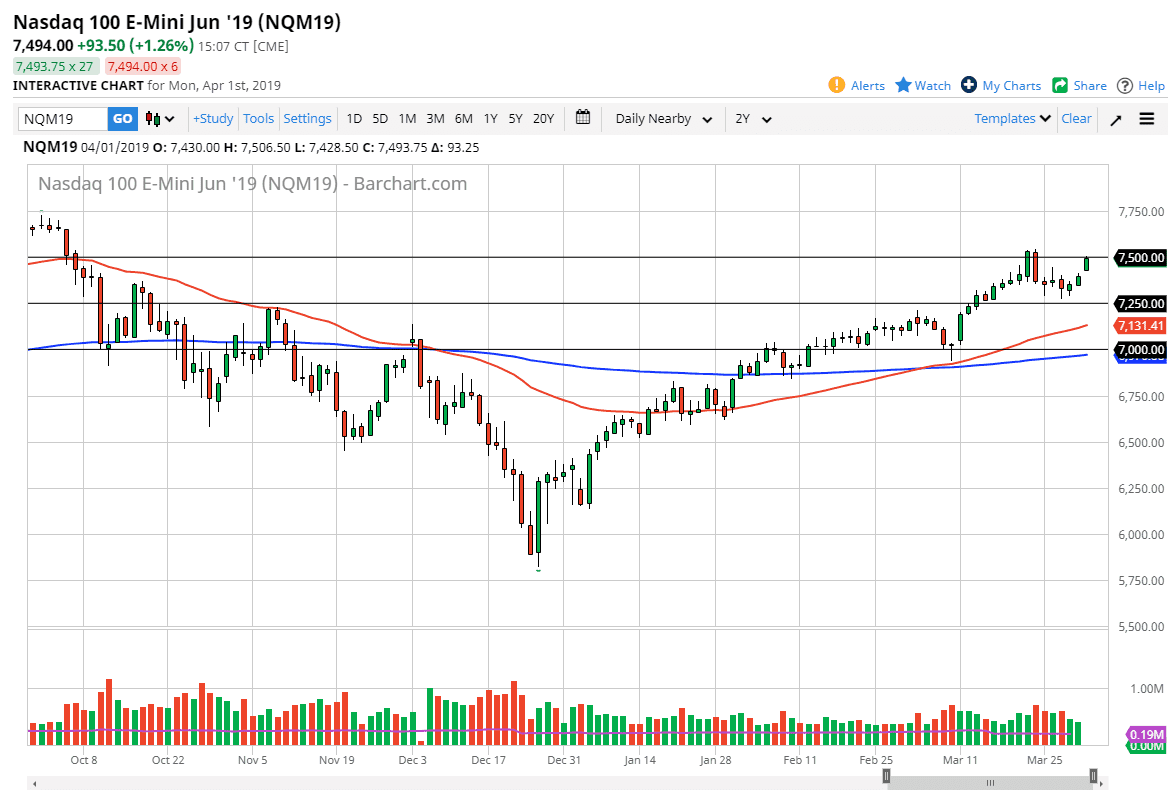Select the Tools menu item
Screen dimensions: 1172x790
[258, 118]
